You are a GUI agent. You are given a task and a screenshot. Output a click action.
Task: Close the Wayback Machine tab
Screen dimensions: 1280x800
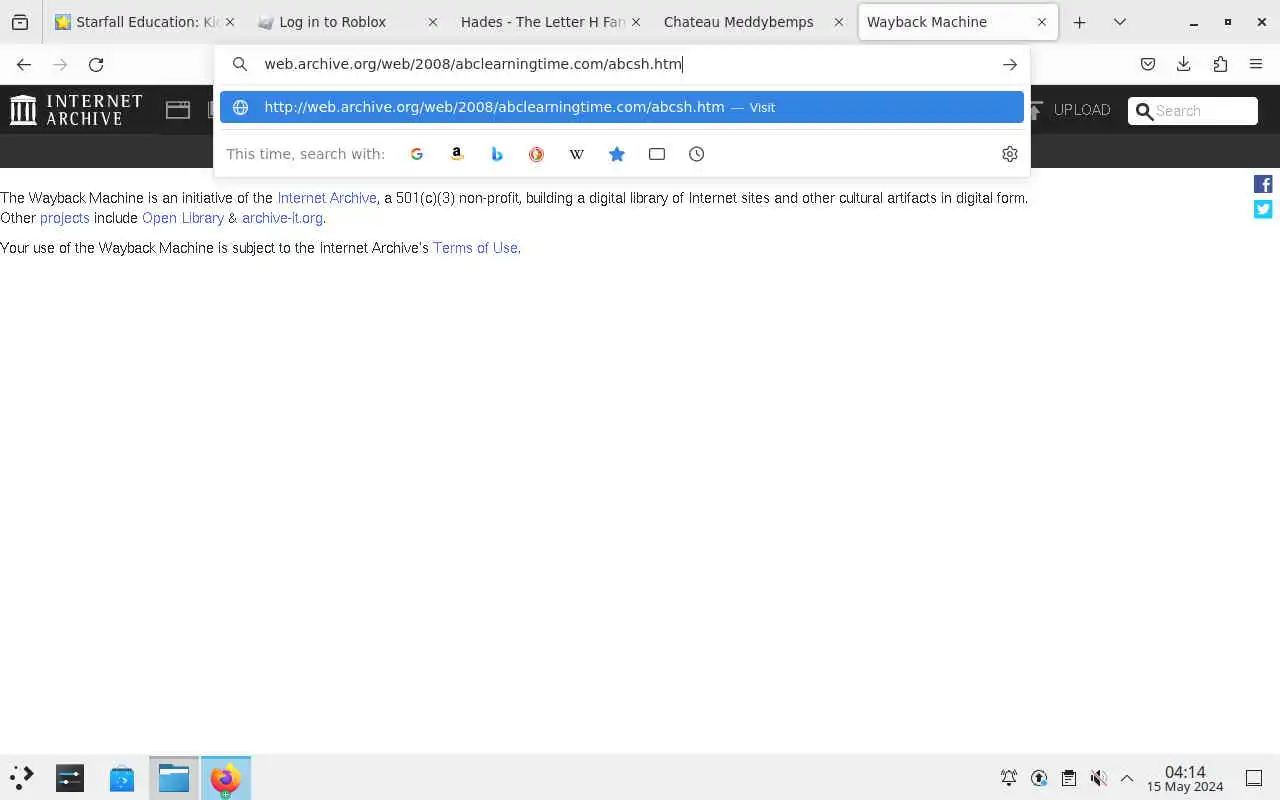(1041, 22)
